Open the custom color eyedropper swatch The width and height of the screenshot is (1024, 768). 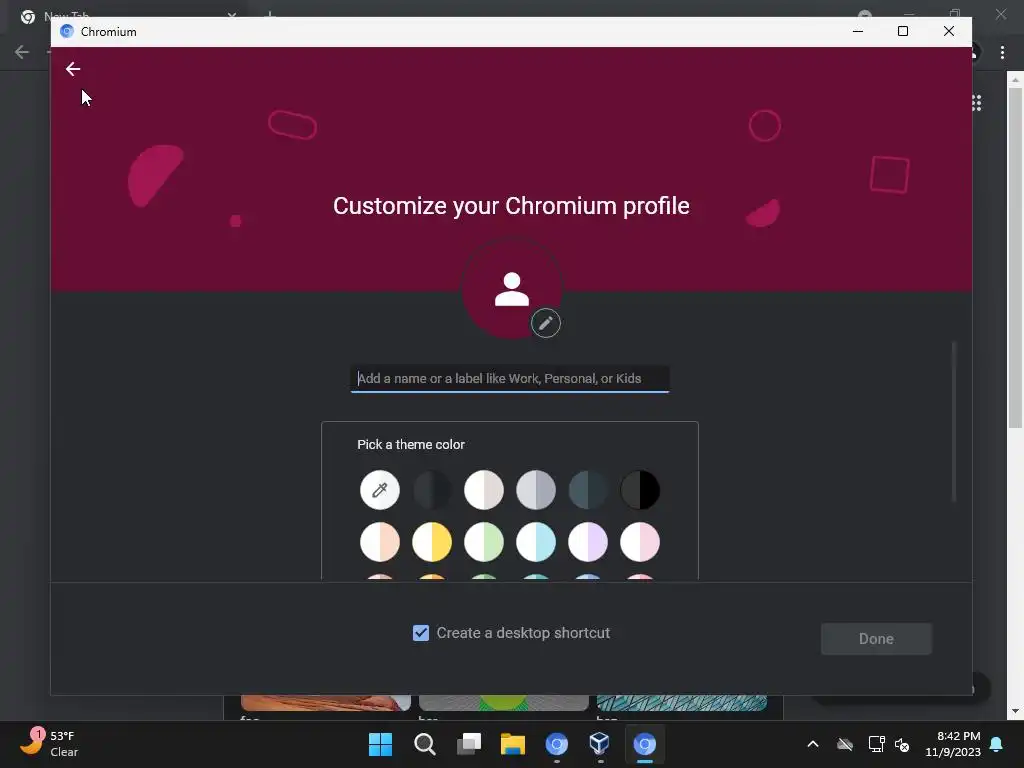pyautogui.click(x=379, y=490)
